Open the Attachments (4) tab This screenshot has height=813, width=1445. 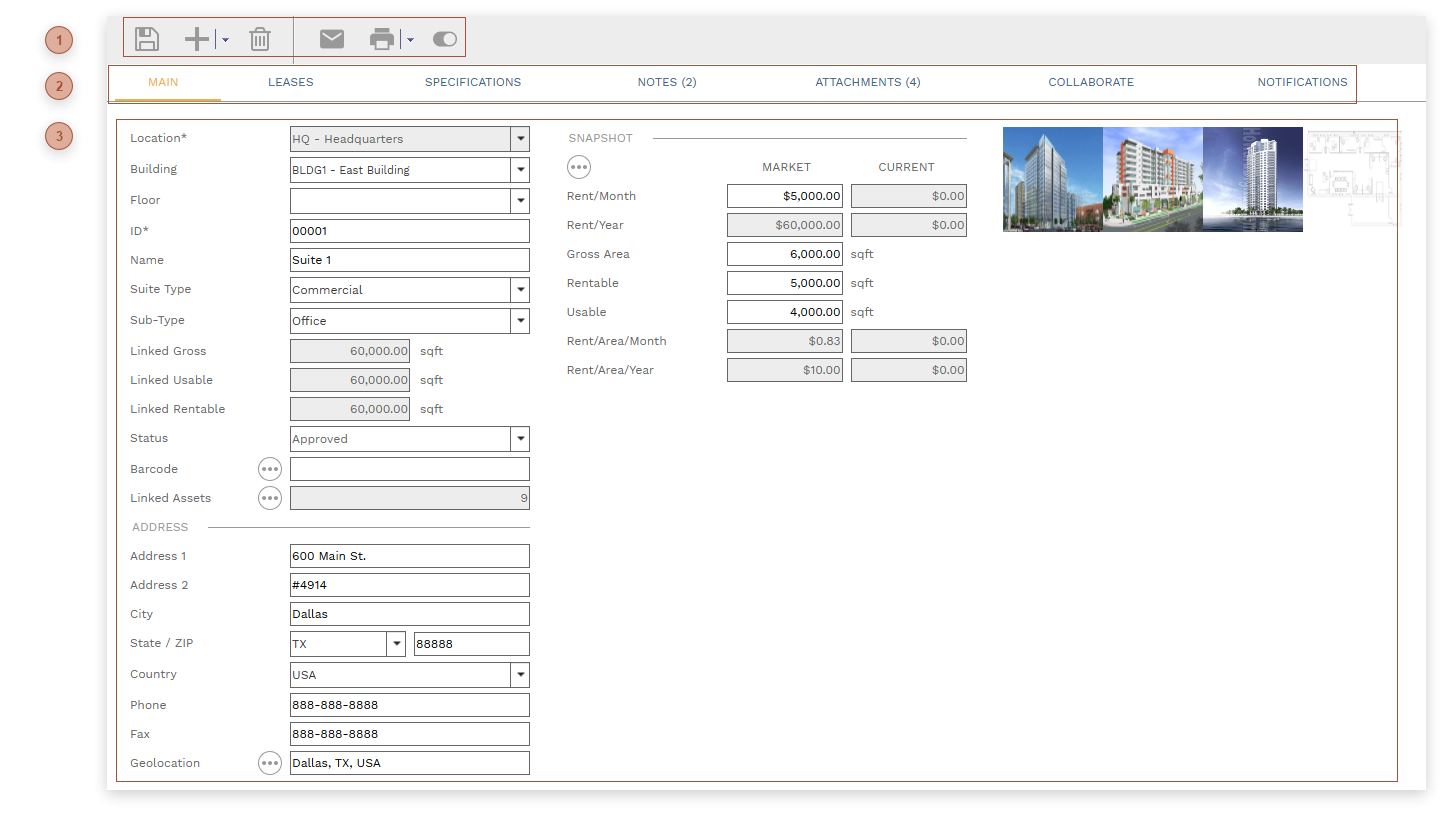(867, 82)
